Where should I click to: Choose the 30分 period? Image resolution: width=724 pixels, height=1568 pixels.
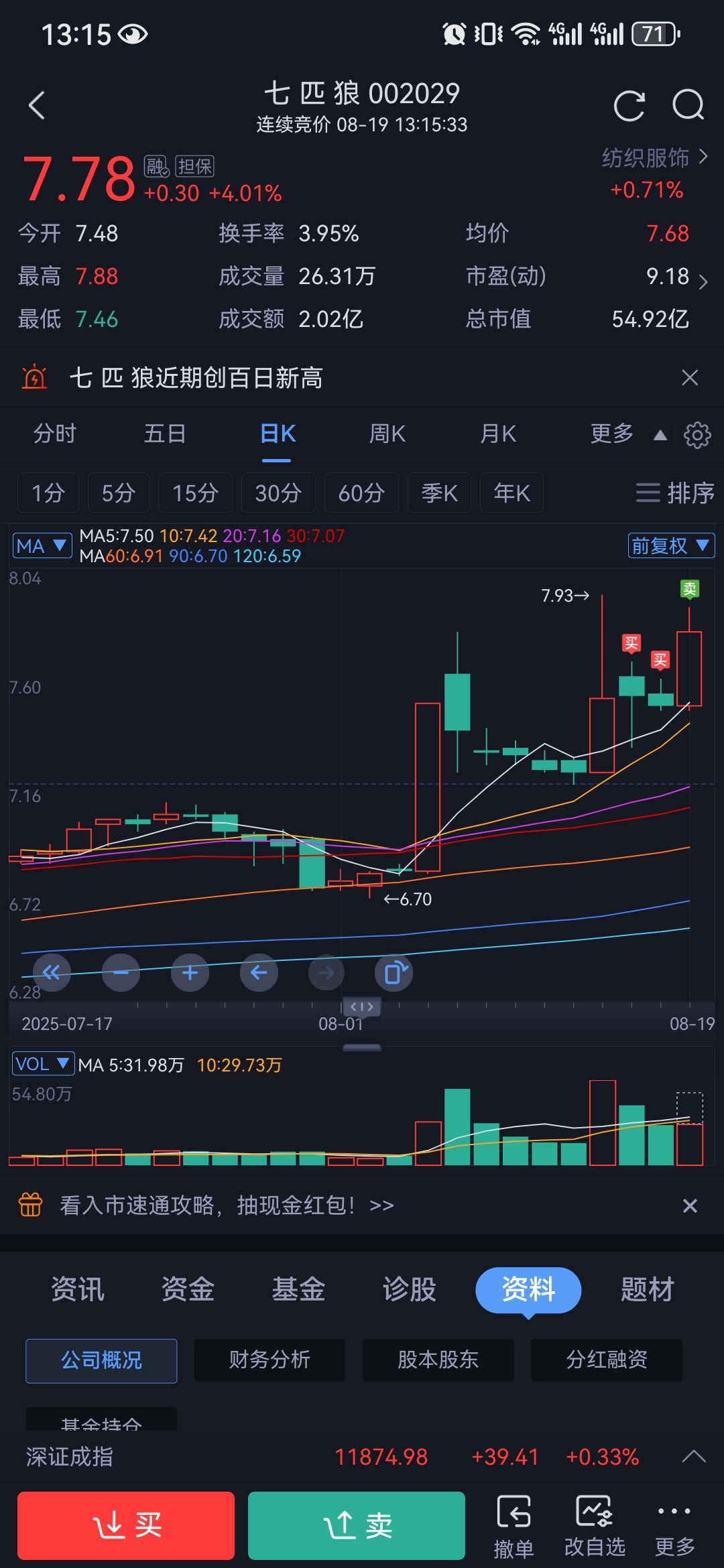coord(278,493)
